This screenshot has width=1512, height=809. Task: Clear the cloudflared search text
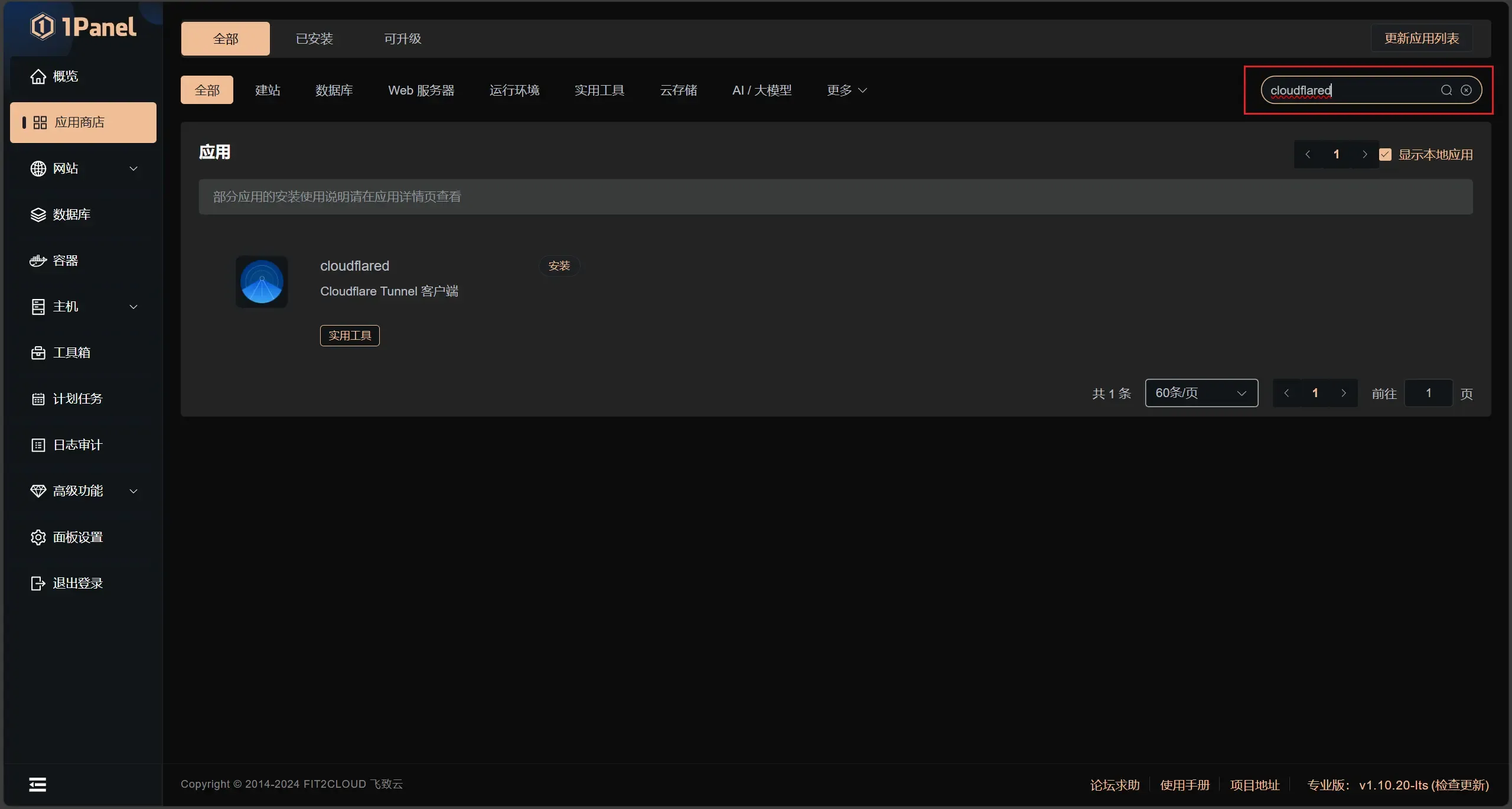(x=1466, y=90)
